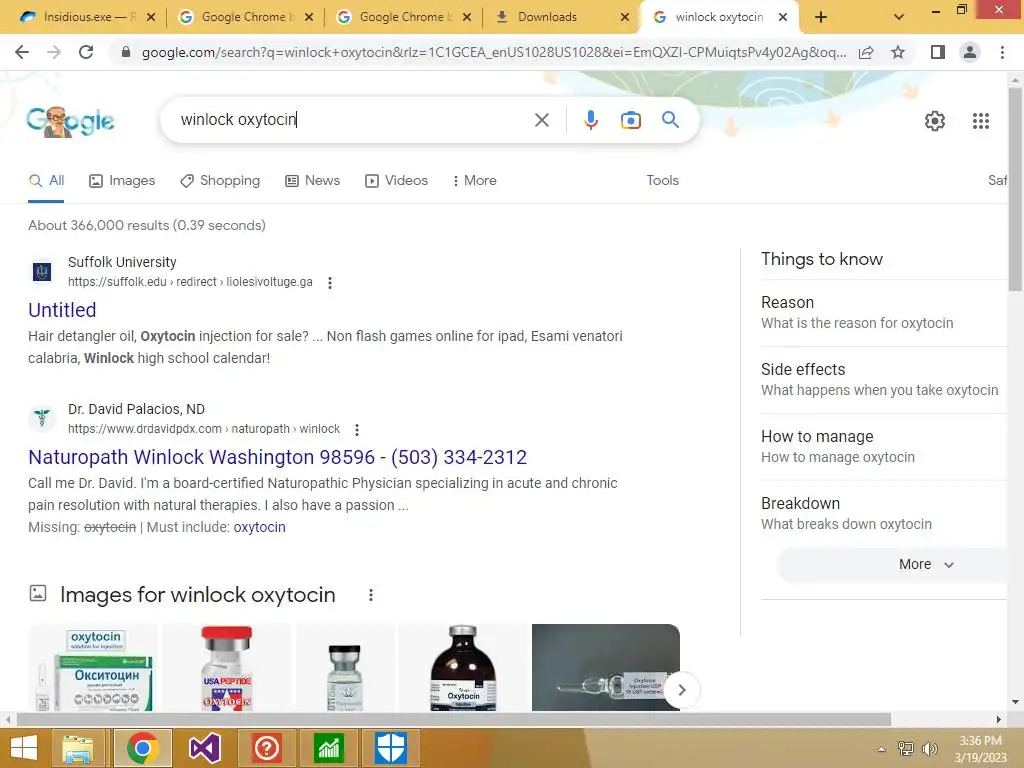Reload the current page
This screenshot has width=1024, height=768.
[86, 52]
